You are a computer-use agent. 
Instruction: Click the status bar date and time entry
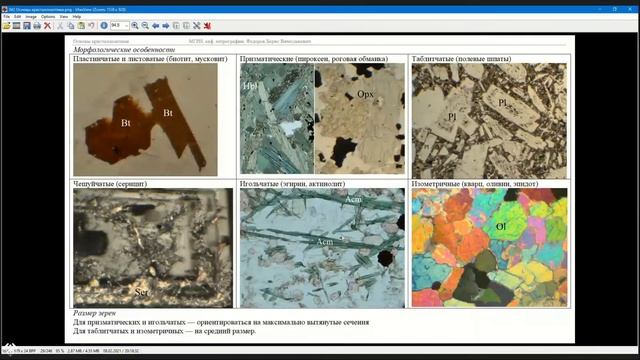[121, 351]
